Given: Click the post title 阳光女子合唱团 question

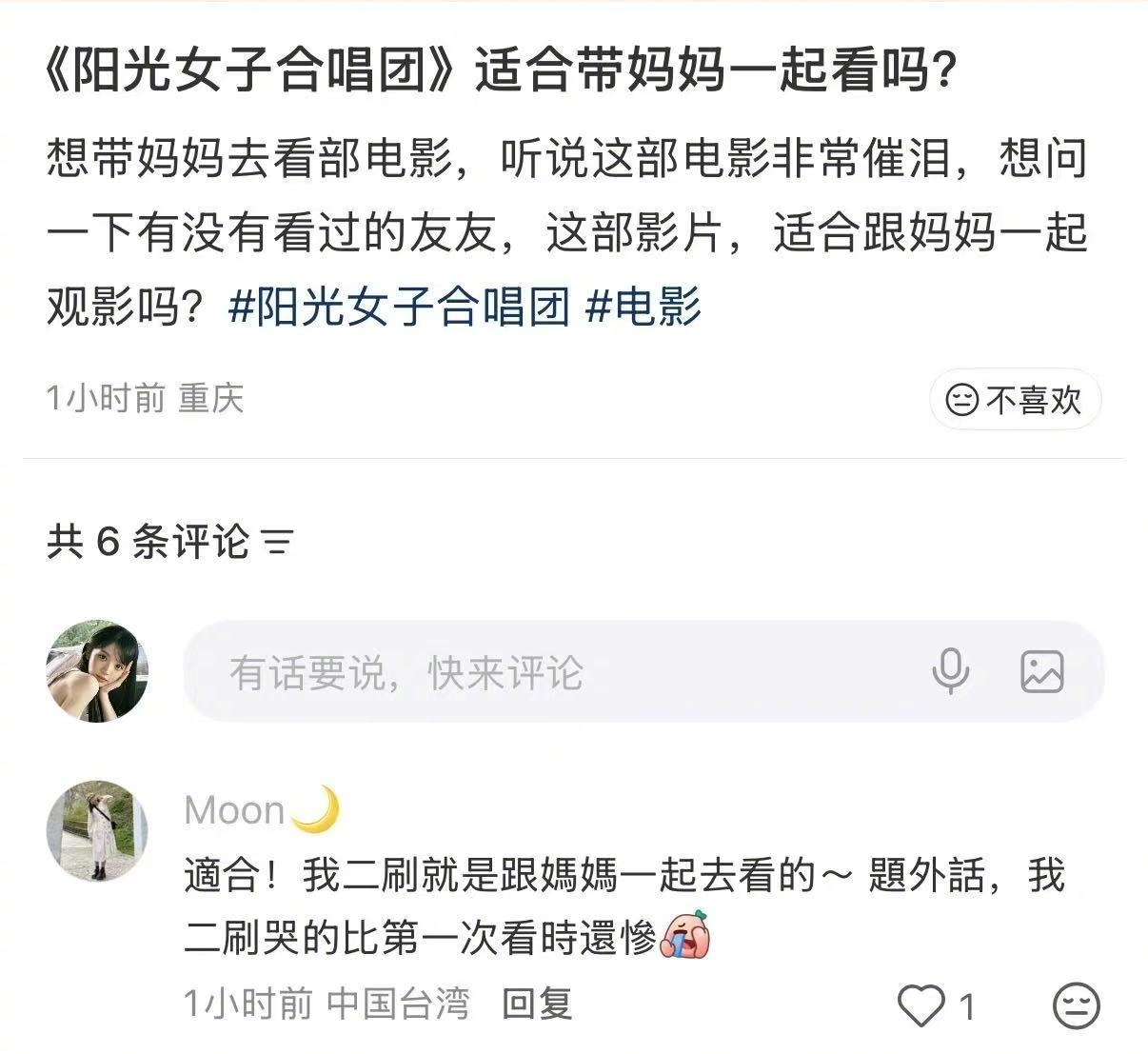Looking at the screenshot, I should click(x=502, y=70).
